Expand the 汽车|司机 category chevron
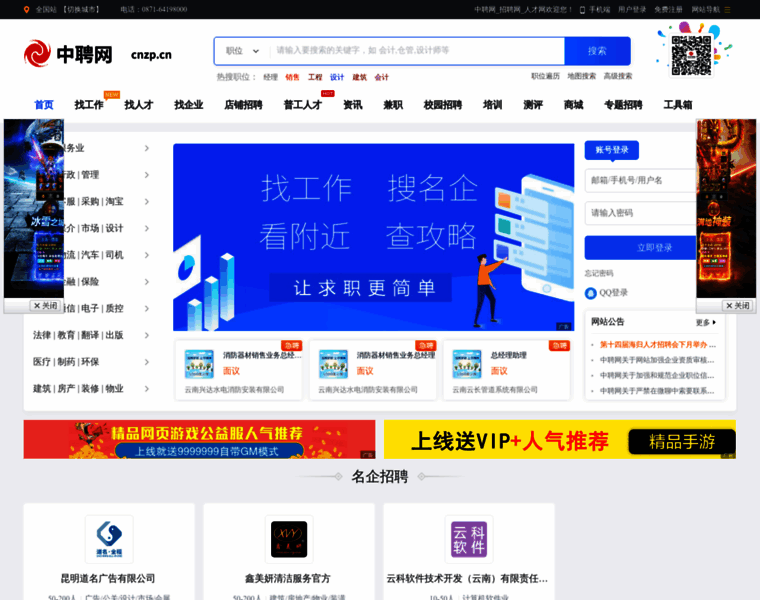Screen dimensions: 760x600 click(146, 255)
